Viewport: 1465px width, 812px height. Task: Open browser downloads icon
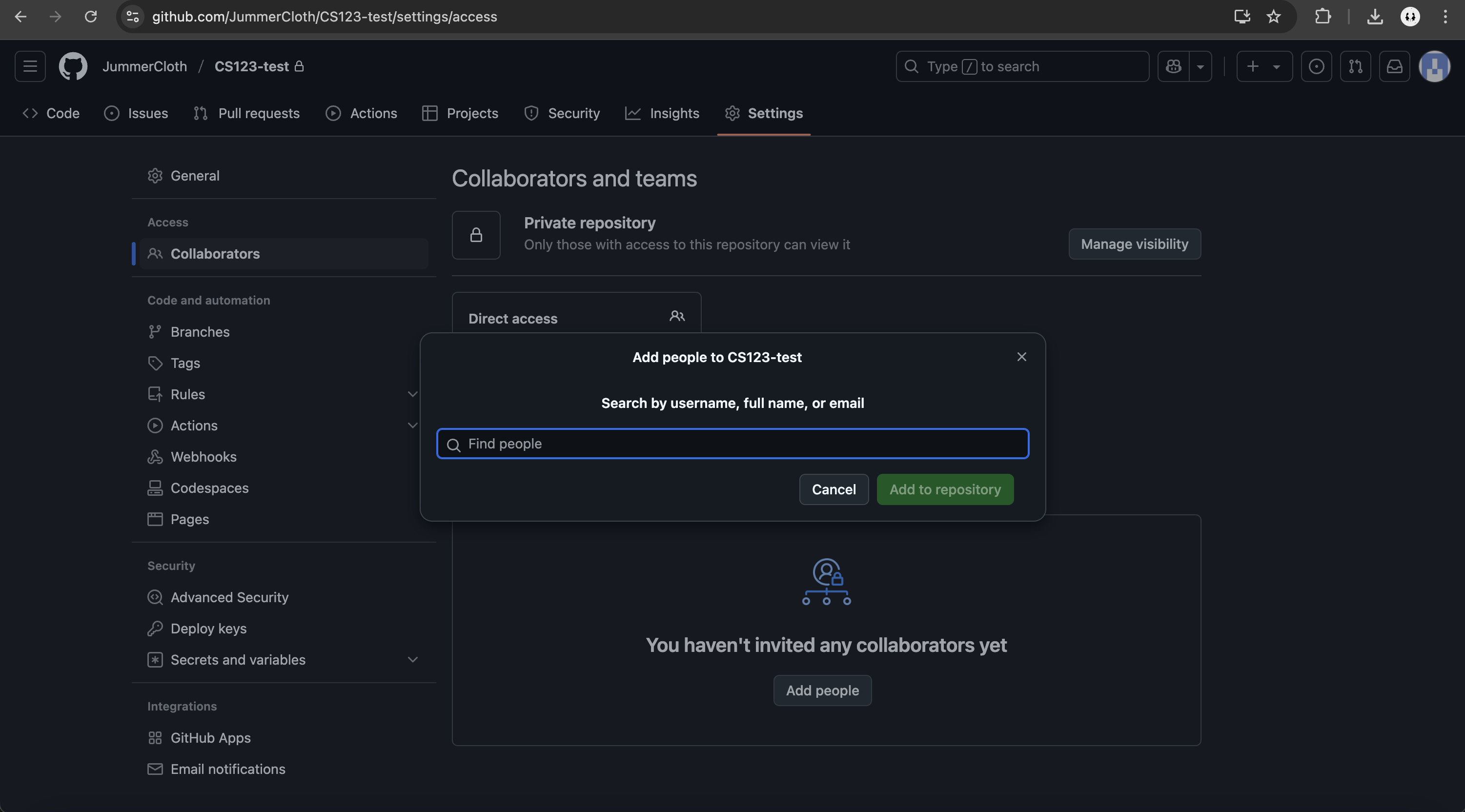coord(1375,17)
